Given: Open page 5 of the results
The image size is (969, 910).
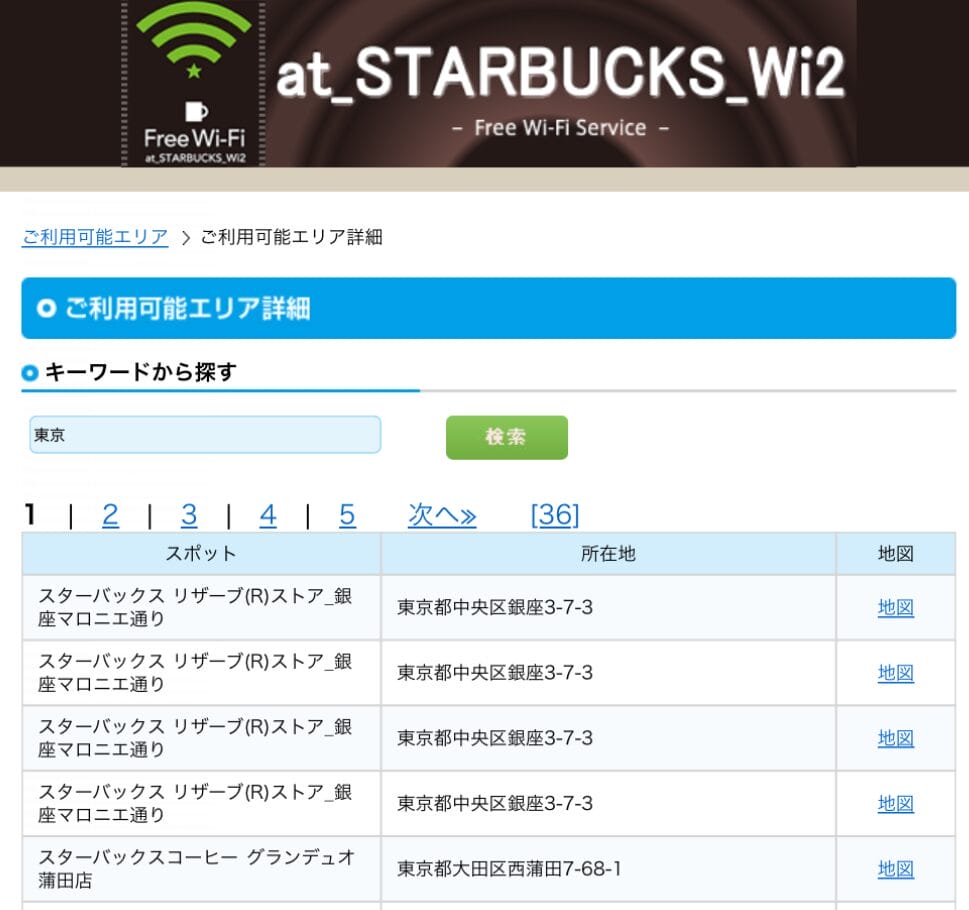Looking at the screenshot, I should click(x=346, y=515).
